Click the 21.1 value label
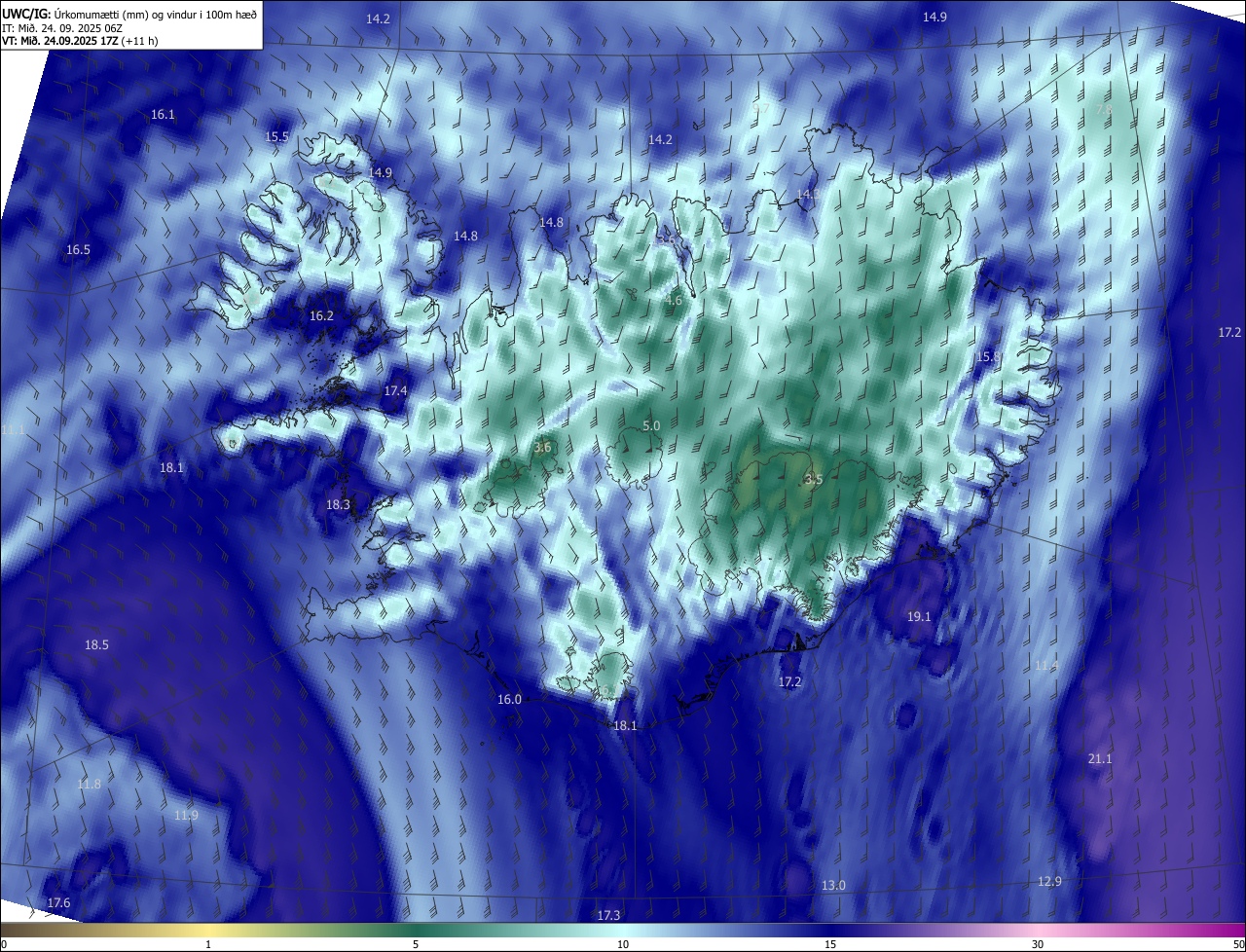 [x=1099, y=759]
